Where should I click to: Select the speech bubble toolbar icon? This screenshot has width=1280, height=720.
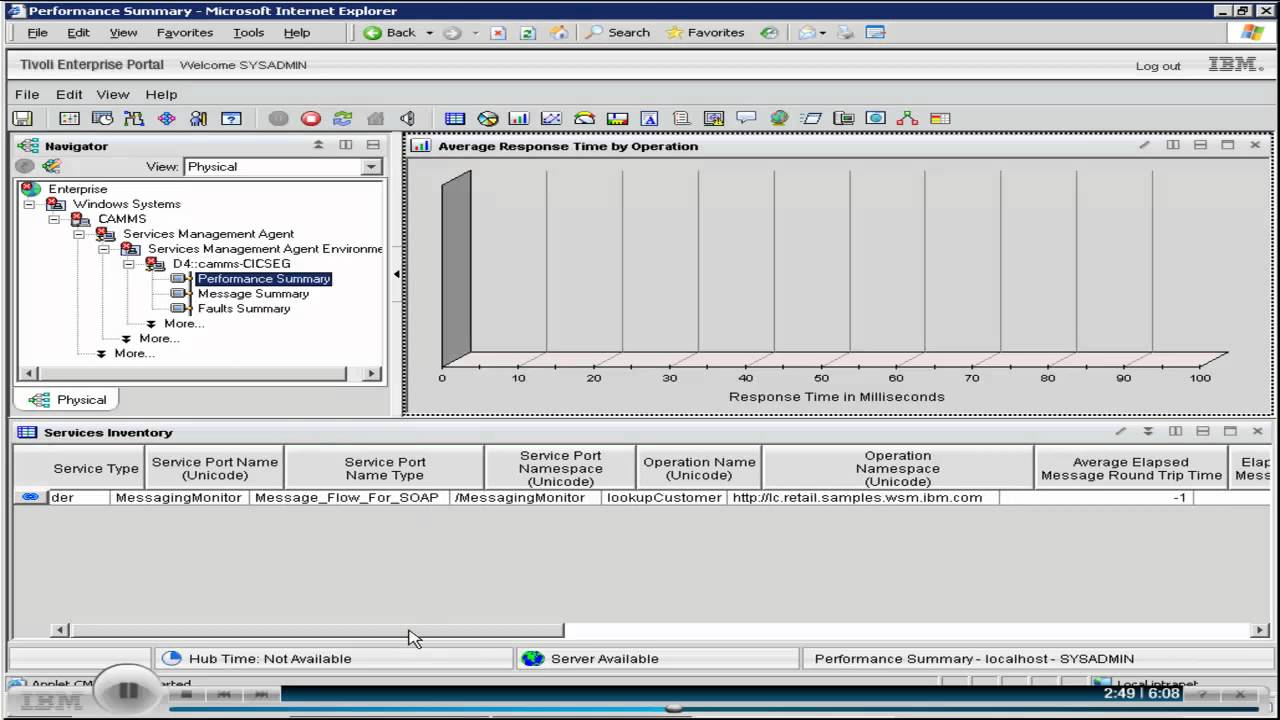click(x=746, y=118)
